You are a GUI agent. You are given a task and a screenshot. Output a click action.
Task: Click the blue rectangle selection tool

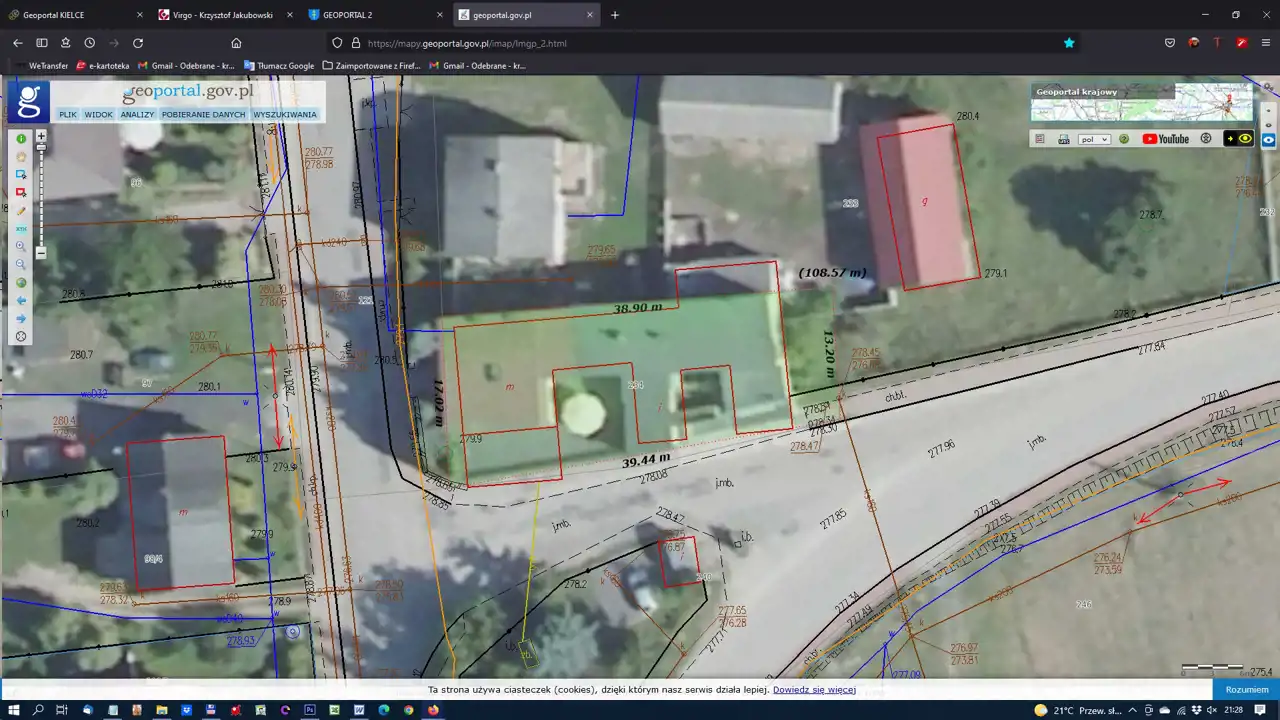(x=21, y=175)
